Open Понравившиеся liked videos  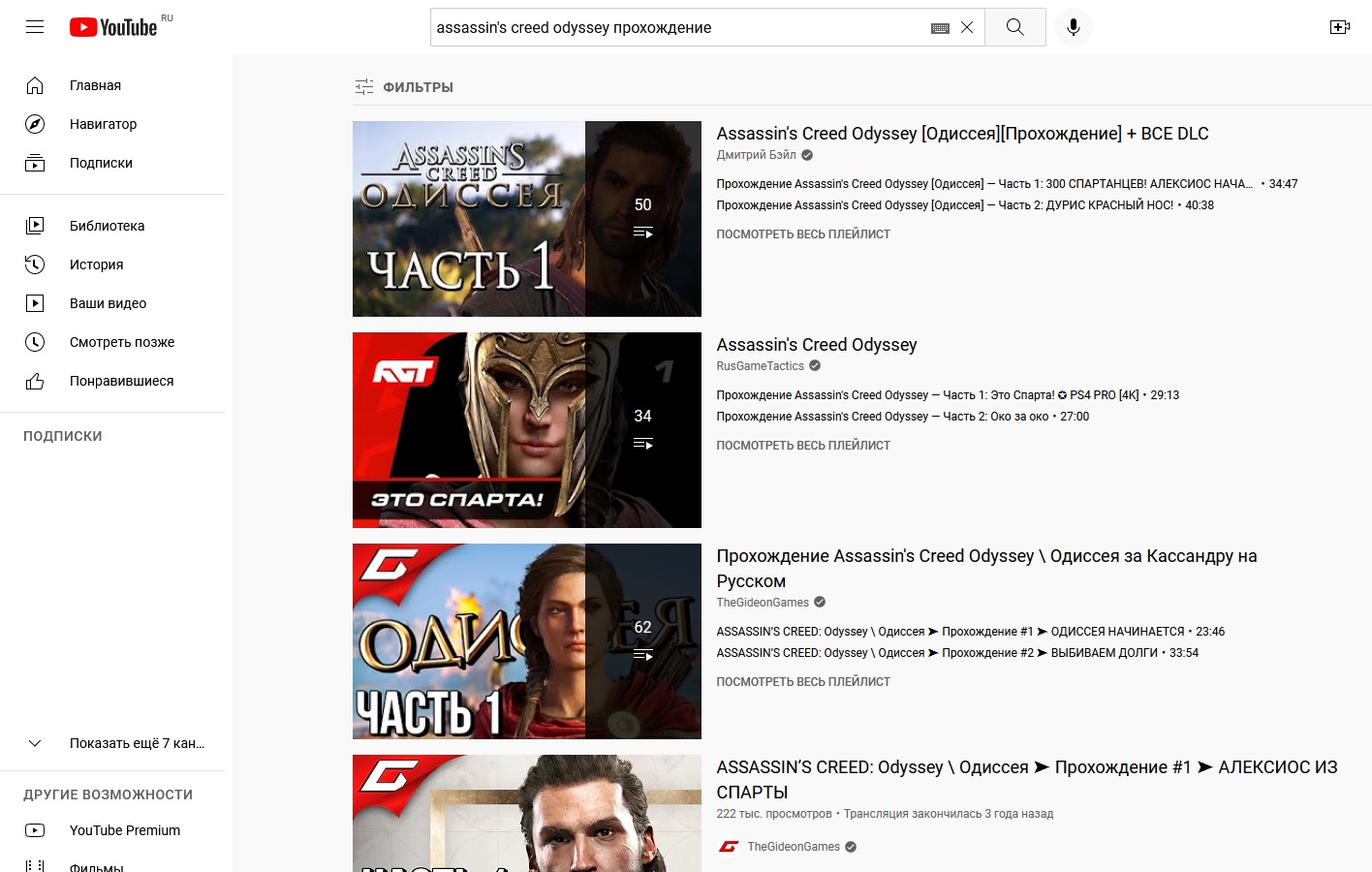tap(121, 381)
